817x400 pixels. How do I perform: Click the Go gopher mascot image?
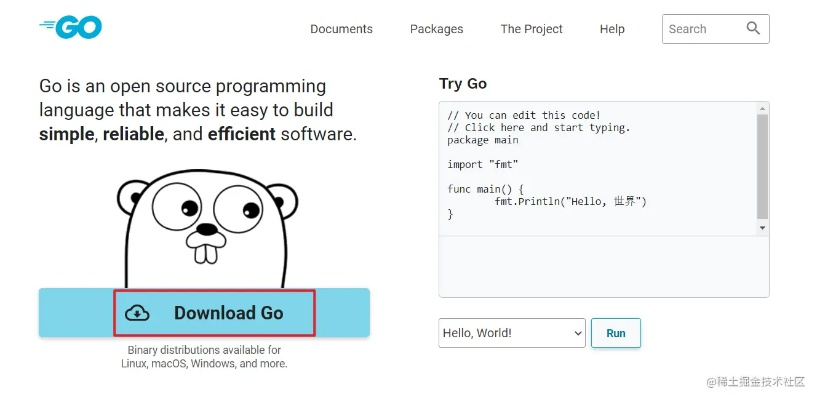click(x=207, y=229)
